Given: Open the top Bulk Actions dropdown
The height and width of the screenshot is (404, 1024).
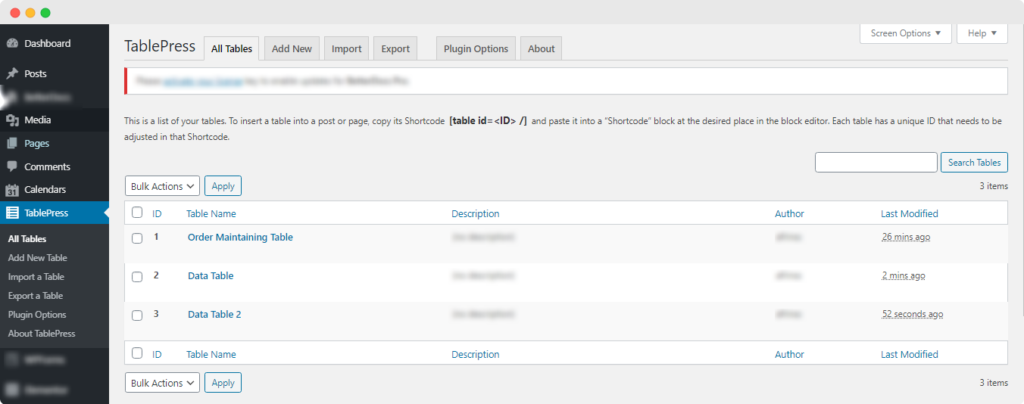Looking at the screenshot, I should coord(162,186).
